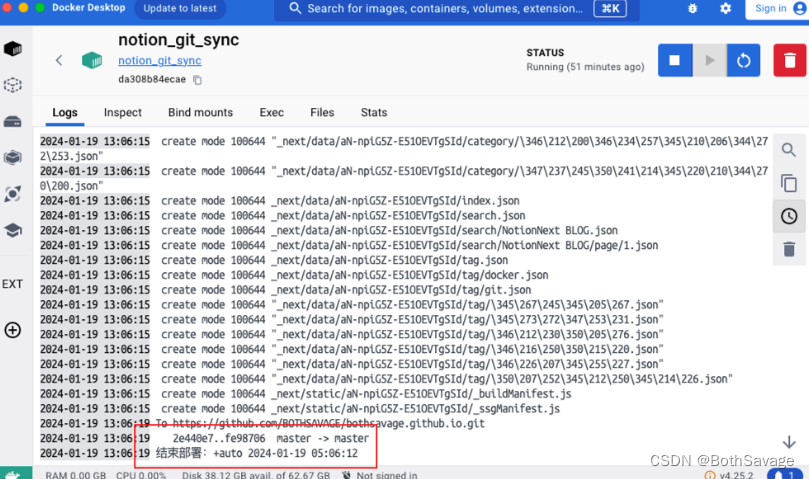The width and height of the screenshot is (809, 479).
Task: Stop the running container
Action: tap(675, 60)
